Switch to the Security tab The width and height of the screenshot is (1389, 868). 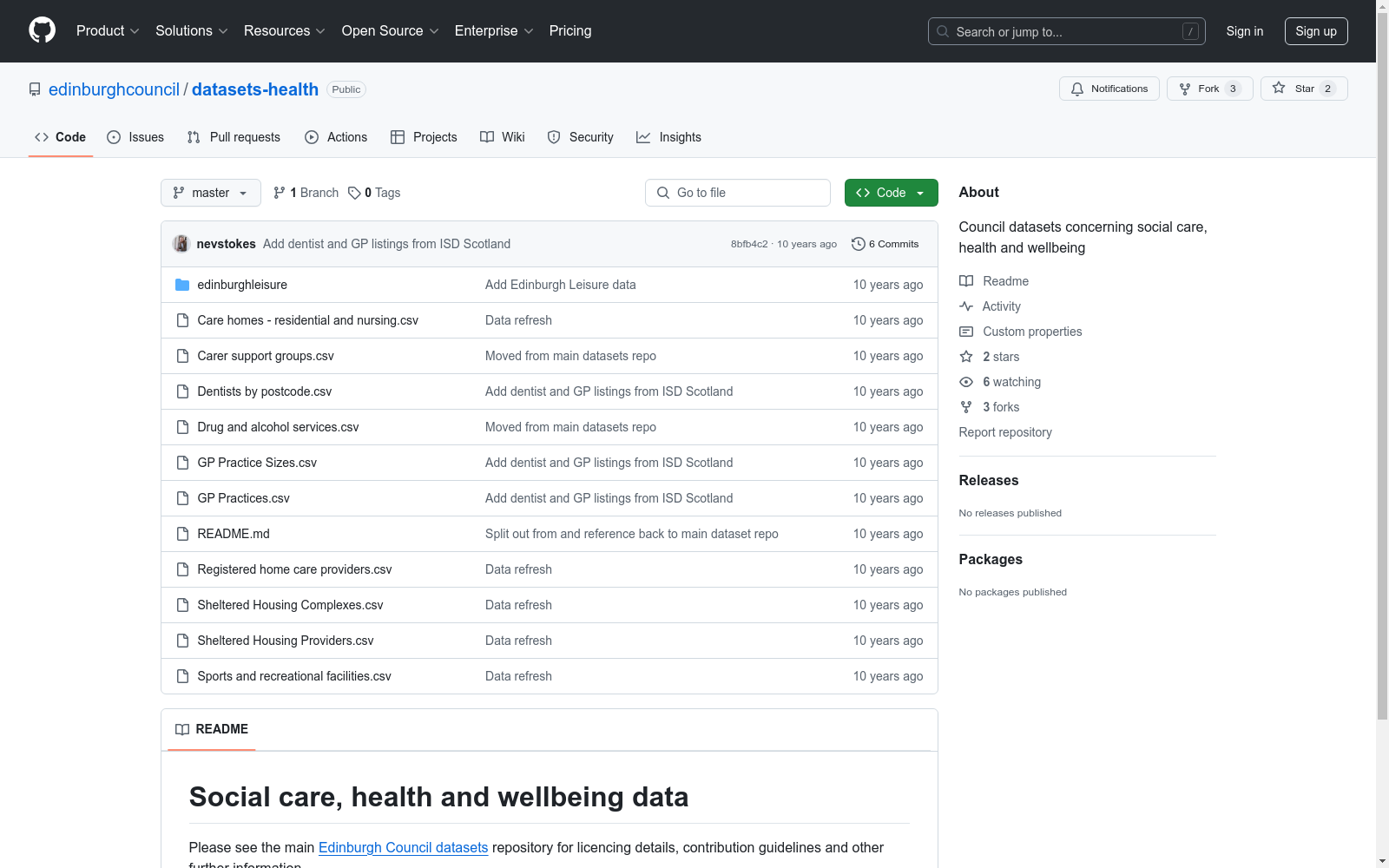[x=580, y=137]
